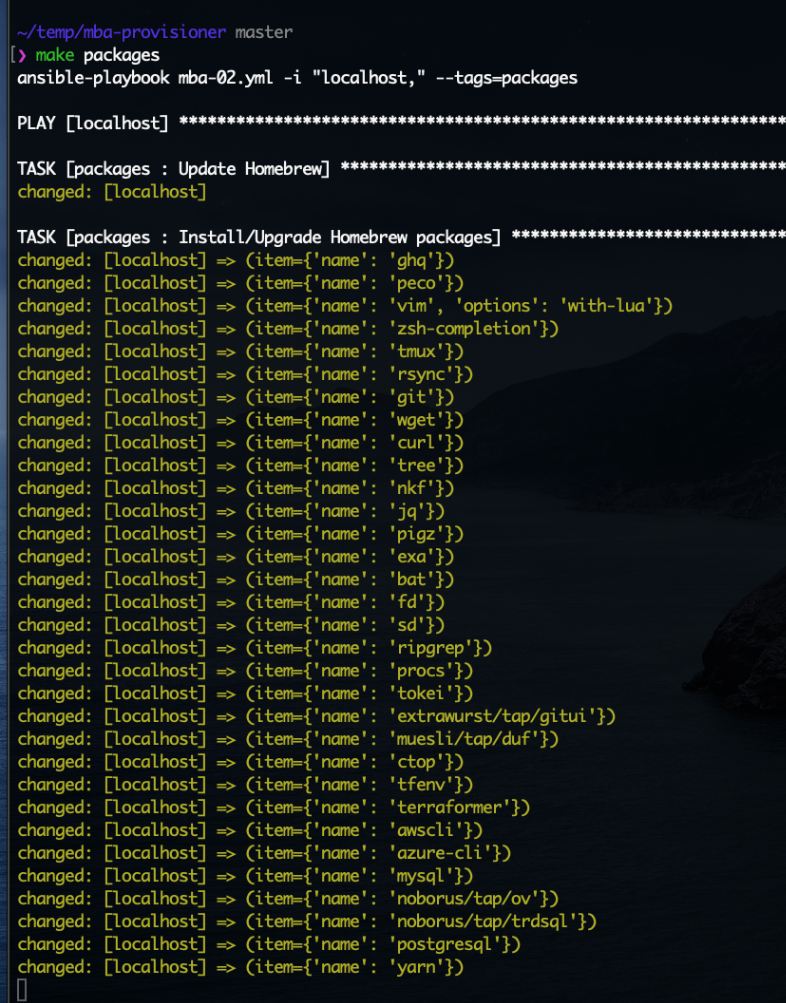Click the git branch name master
Screen dimensions: 786x1003
[263, 32]
